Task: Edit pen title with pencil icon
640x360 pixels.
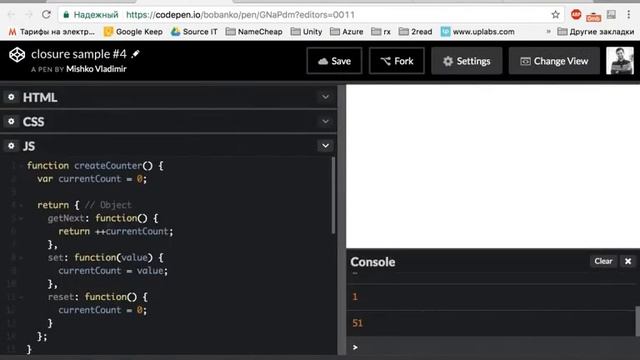Action: (x=136, y=54)
